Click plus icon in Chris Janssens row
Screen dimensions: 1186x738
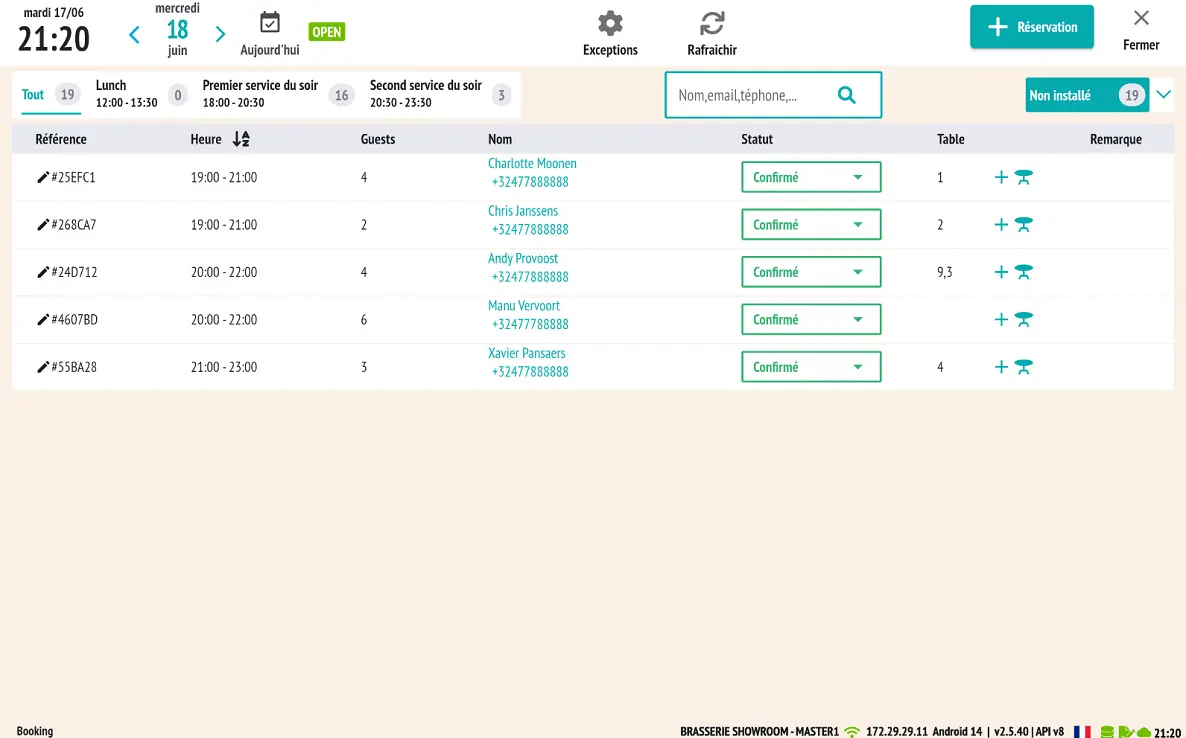[1001, 225]
